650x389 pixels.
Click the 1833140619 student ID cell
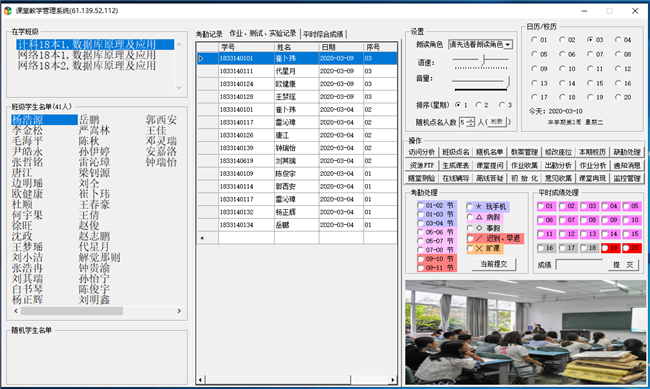pyautogui.click(x=246, y=161)
